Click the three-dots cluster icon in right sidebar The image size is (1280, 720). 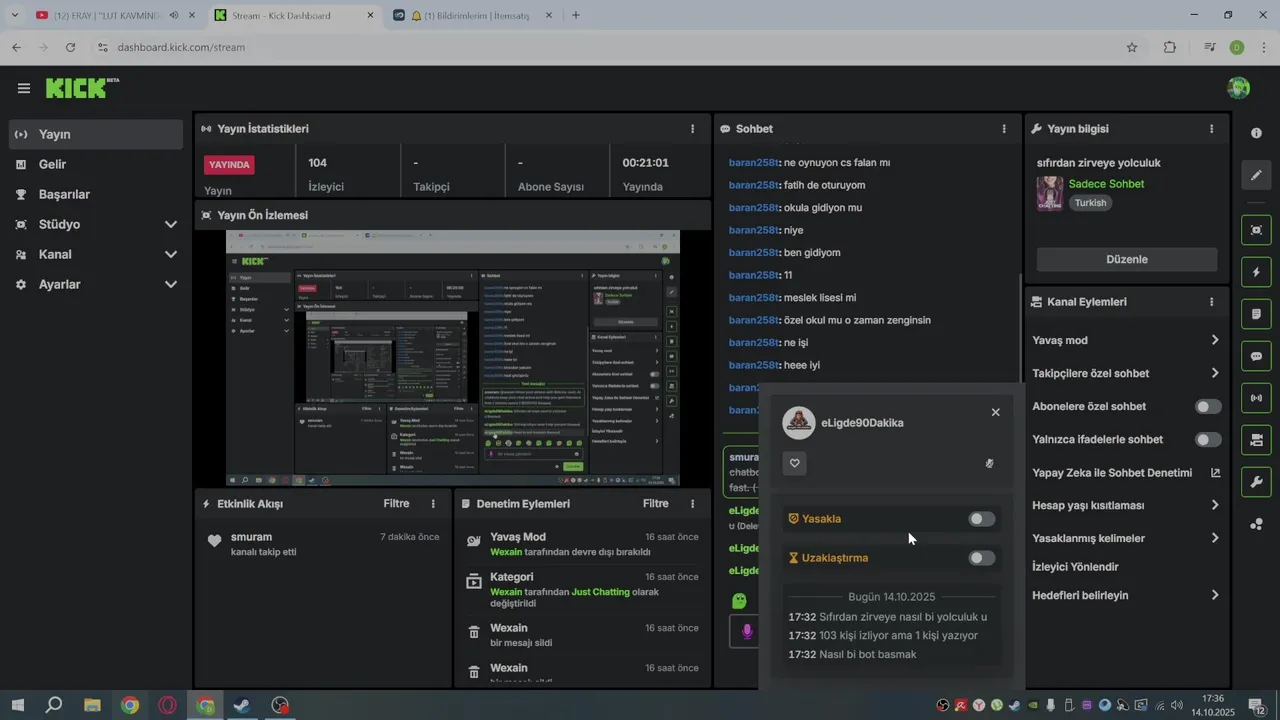[x=1256, y=525]
